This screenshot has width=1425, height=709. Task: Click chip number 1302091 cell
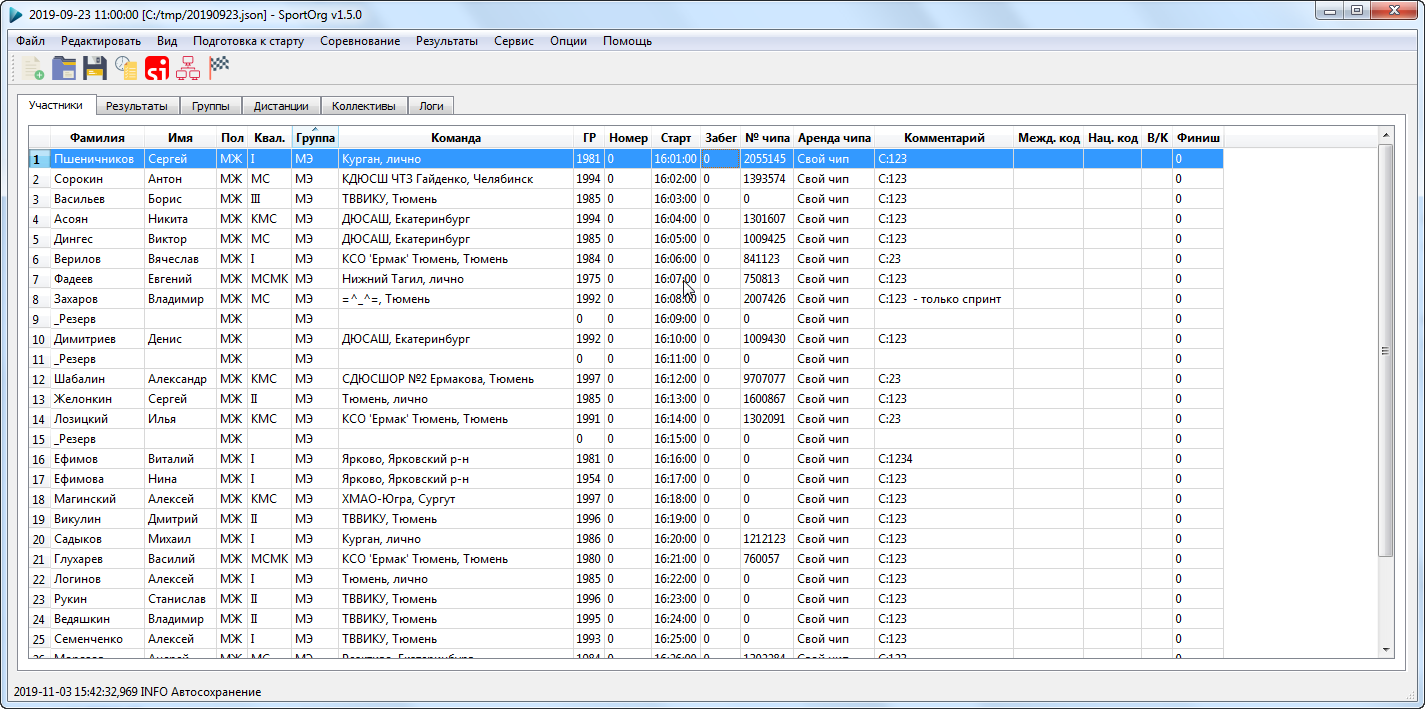click(x=768, y=419)
